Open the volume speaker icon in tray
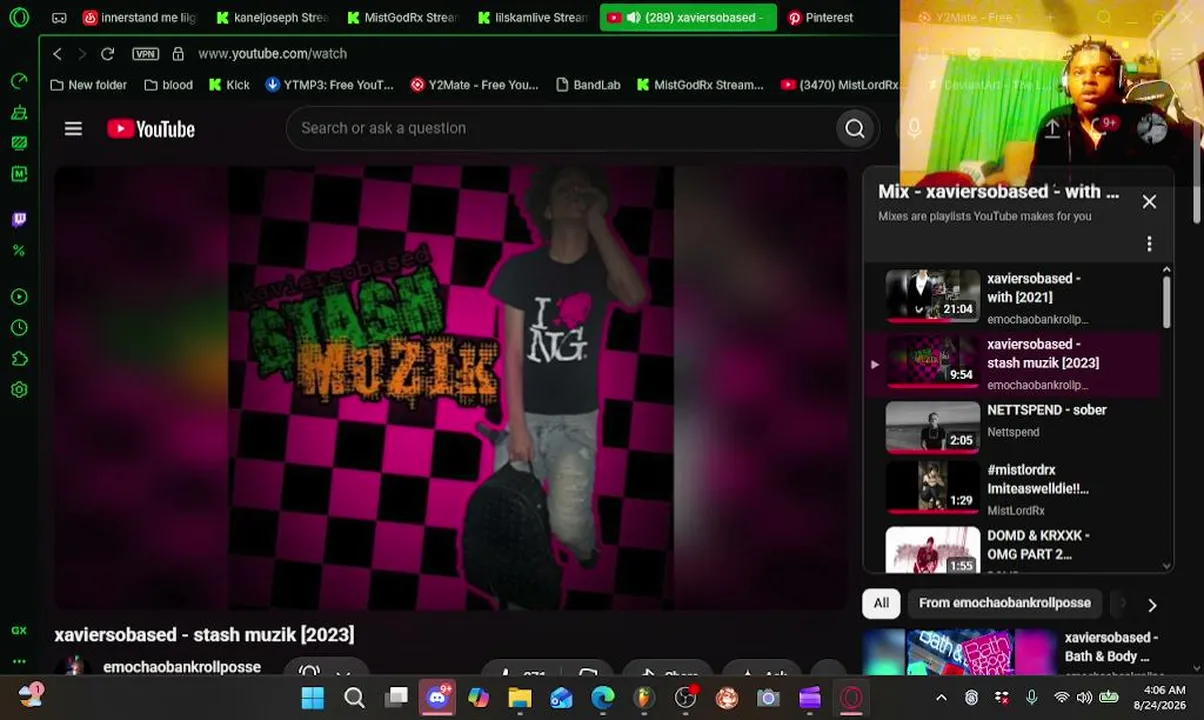The height and width of the screenshot is (720, 1204). coord(1085,698)
